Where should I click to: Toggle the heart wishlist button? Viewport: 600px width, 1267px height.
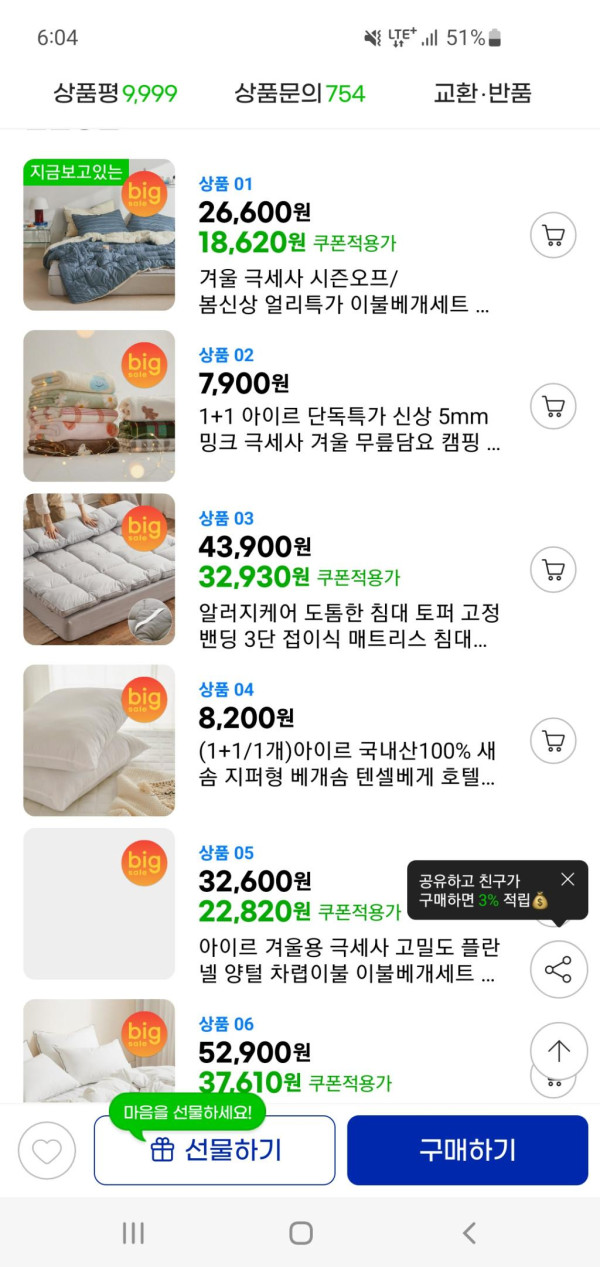(x=47, y=1150)
